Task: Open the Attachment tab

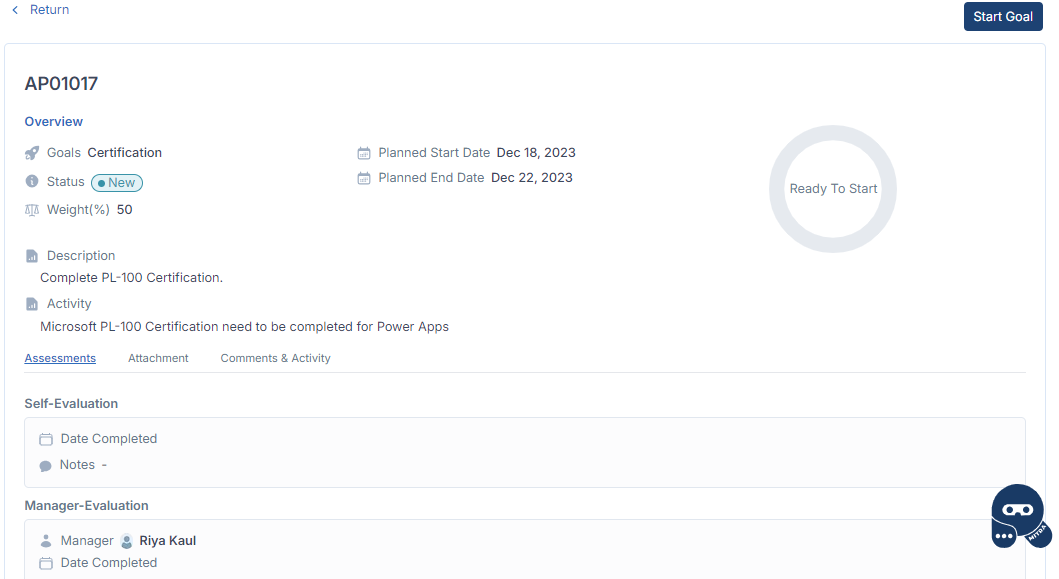Action: (x=158, y=358)
